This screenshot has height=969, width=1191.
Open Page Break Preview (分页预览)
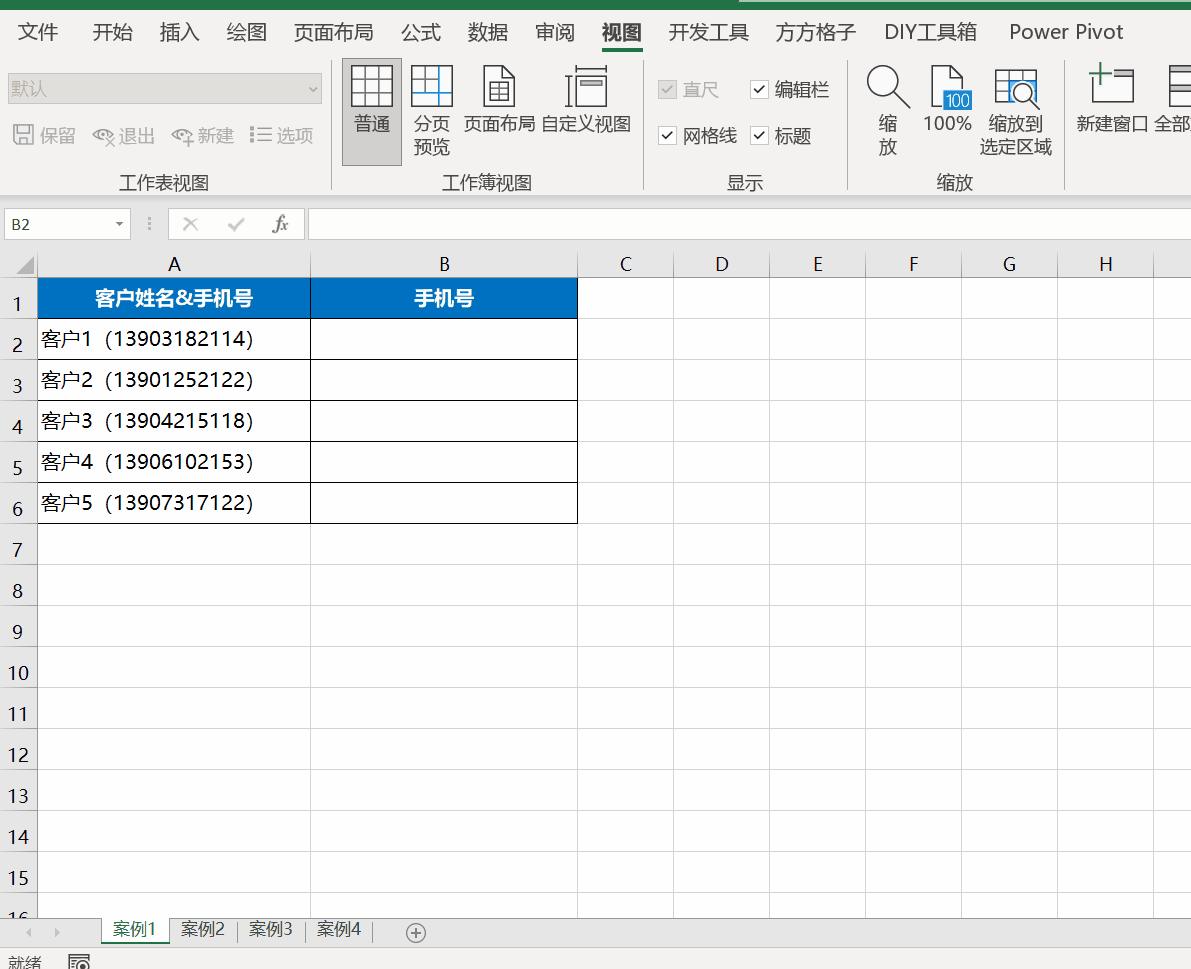click(x=431, y=112)
